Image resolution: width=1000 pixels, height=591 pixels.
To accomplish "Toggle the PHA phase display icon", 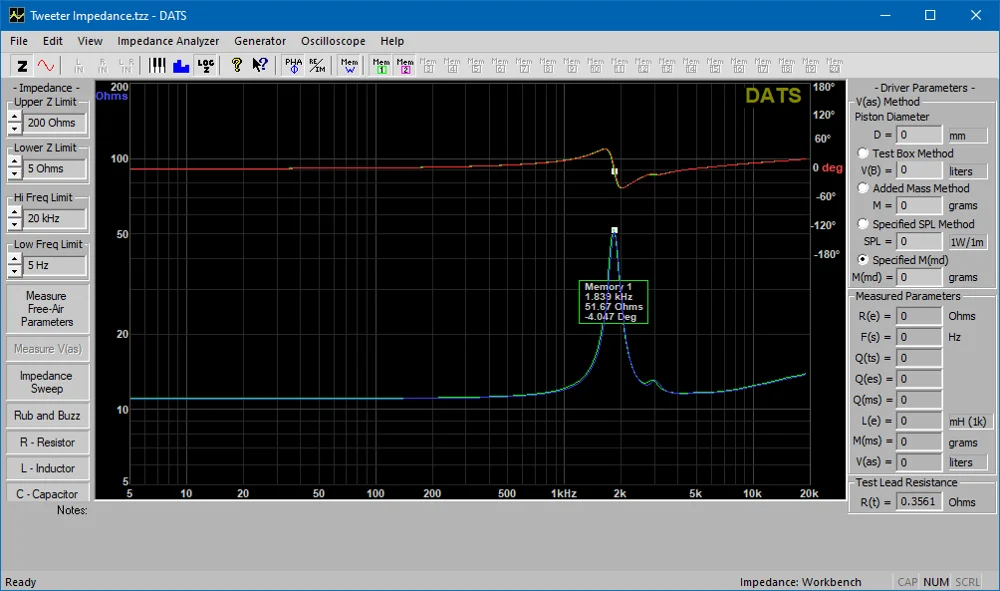I will [293, 66].
